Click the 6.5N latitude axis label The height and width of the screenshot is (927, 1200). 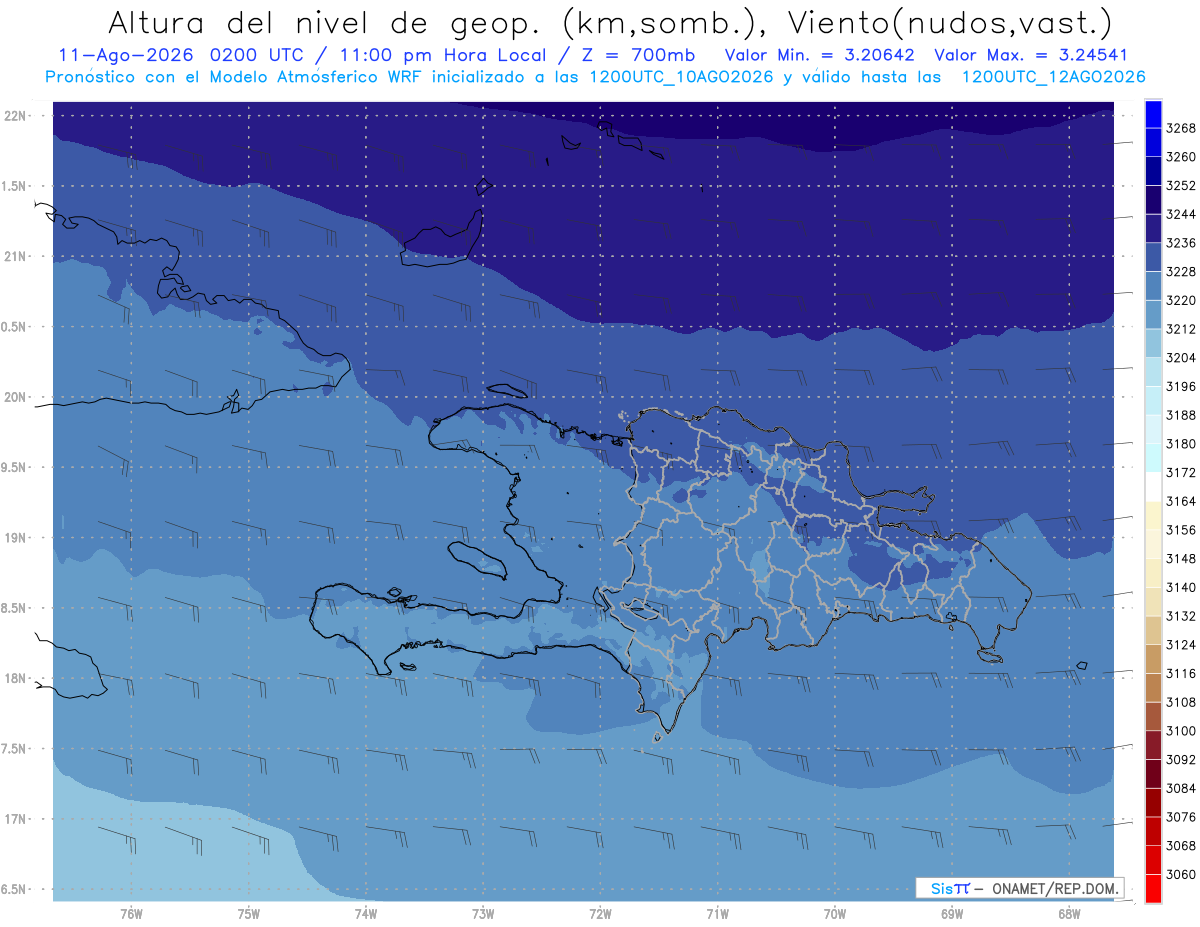[x=14, y=889]
